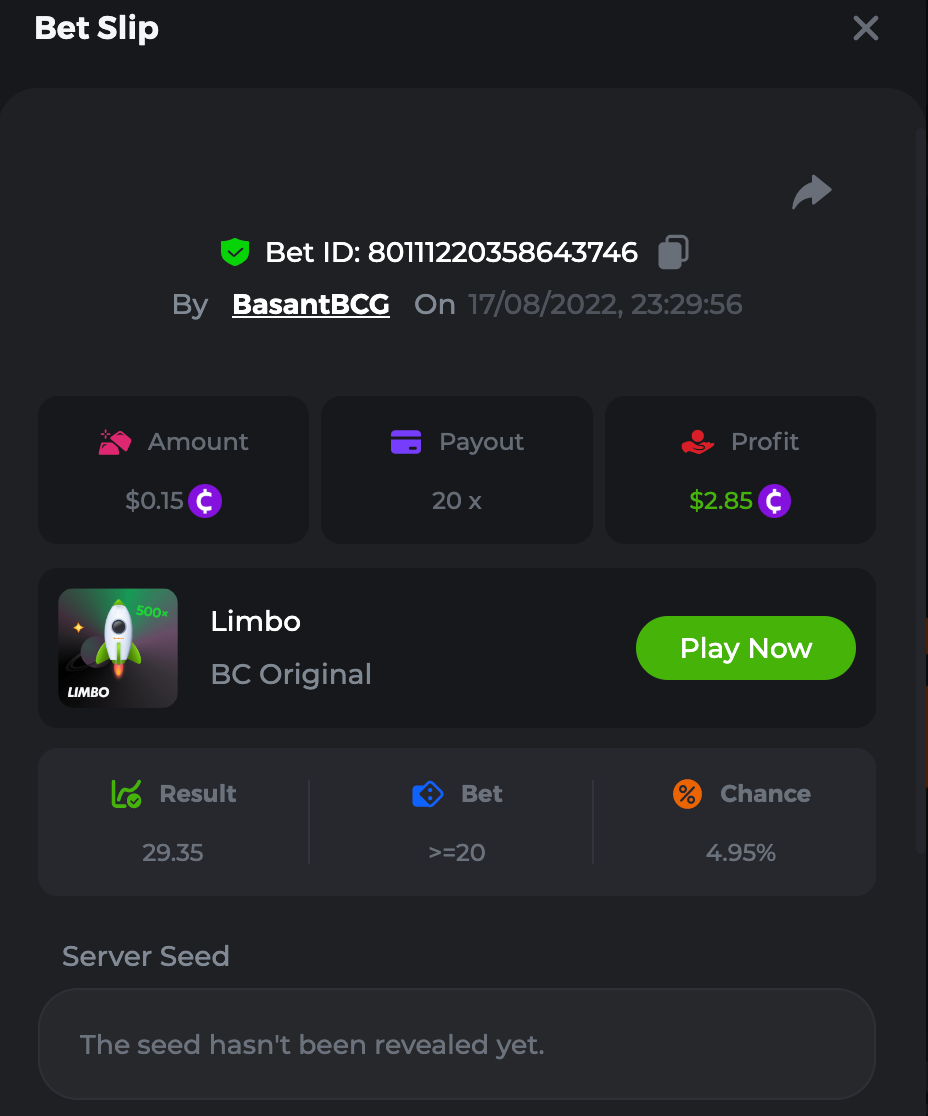Click the orange Chance percent icon

687,794
